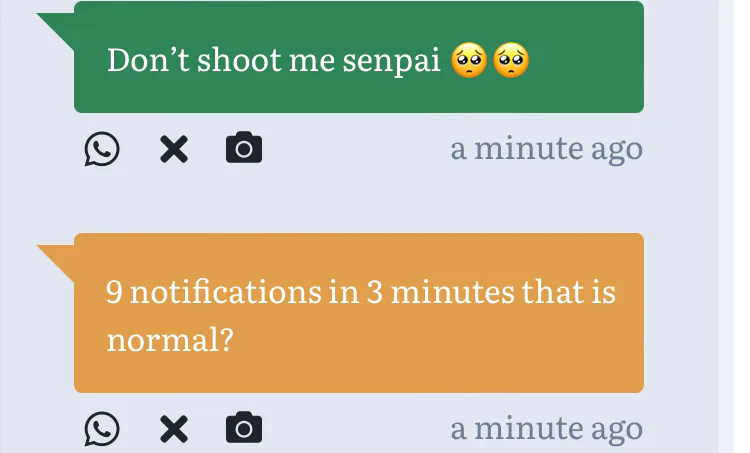
Task: Click the camera icon under the green message
Action: (244, 150)
